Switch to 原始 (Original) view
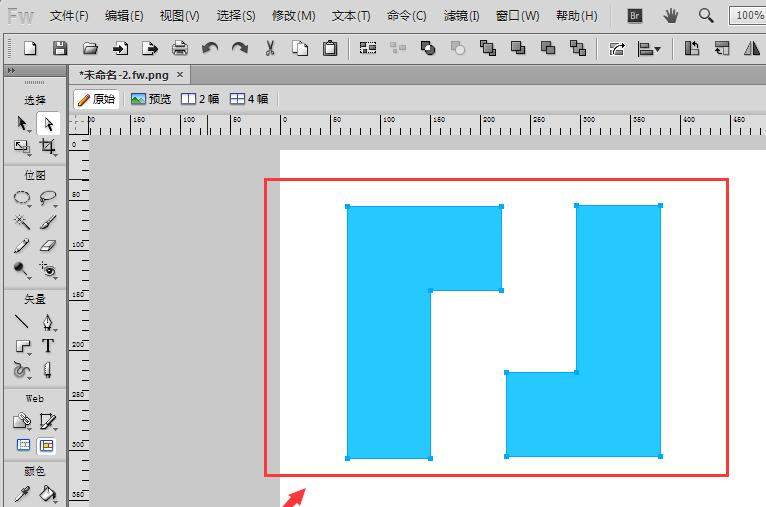This screenshot has height=507, width=766. click(96, 99)
